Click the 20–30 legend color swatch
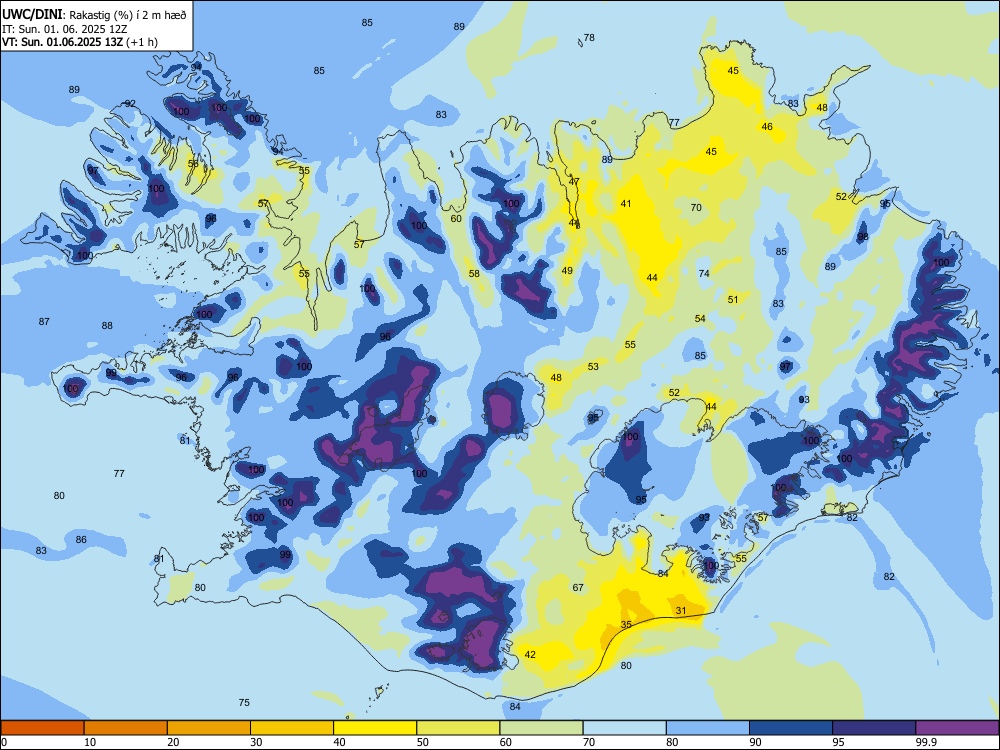 (x=209, y=728)
